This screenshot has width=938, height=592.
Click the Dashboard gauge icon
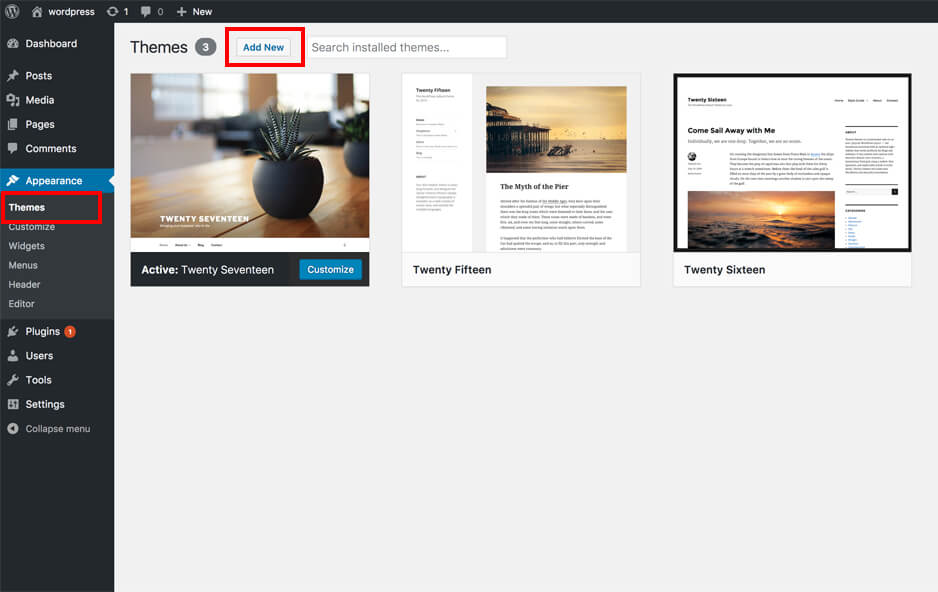pos(13,44)
